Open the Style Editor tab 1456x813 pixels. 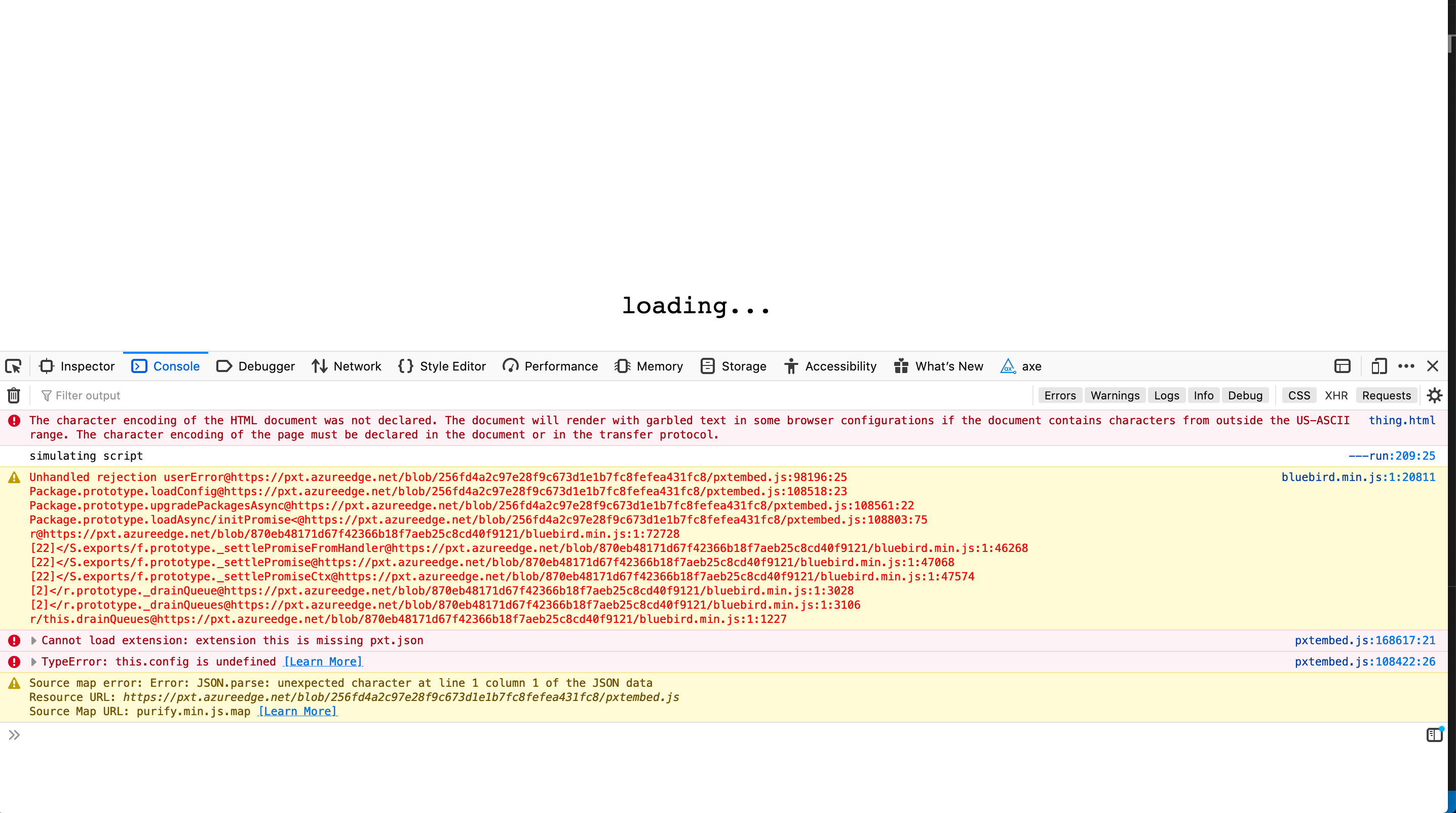(442, 366)
